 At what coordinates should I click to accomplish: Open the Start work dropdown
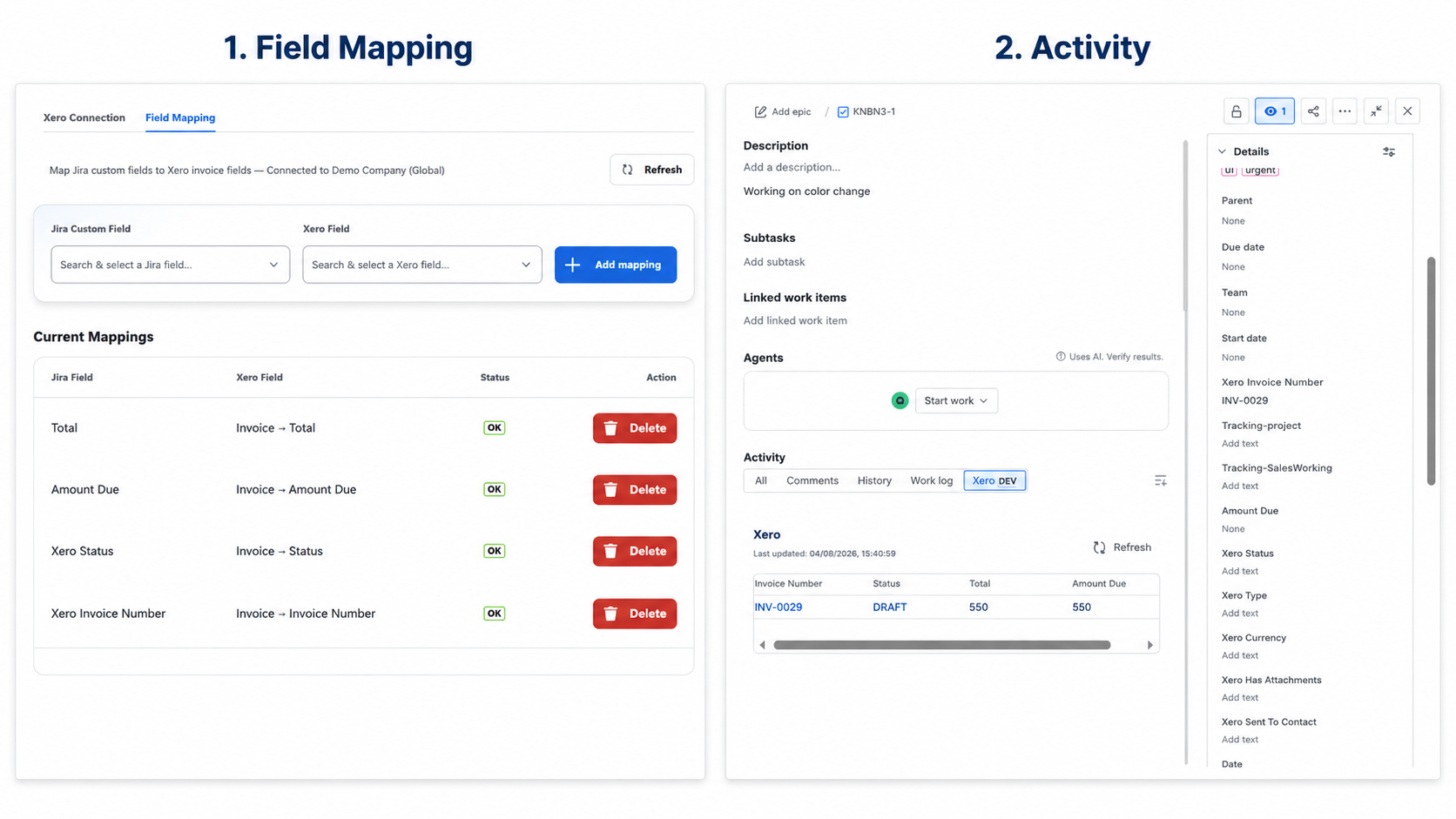coord(956,400)
